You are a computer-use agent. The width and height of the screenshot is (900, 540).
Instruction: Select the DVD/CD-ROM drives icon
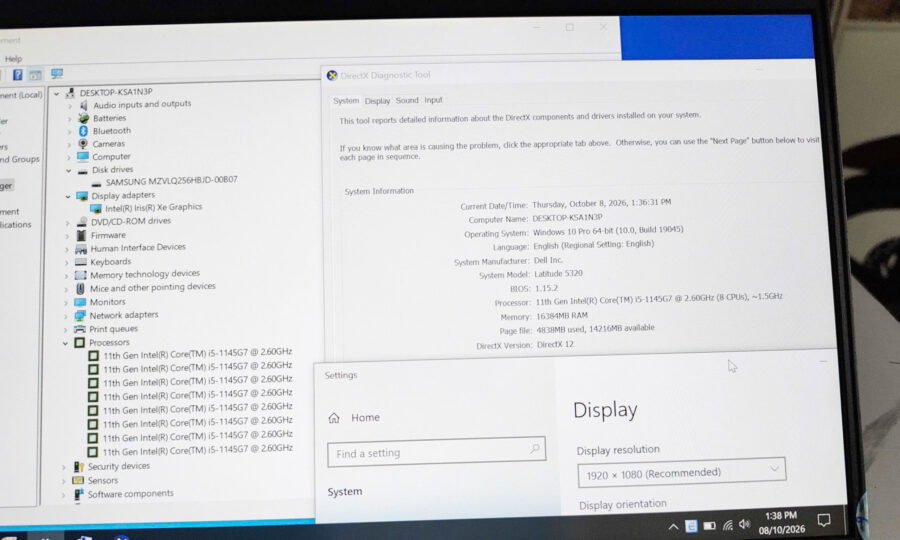click(x=82, y=222)
